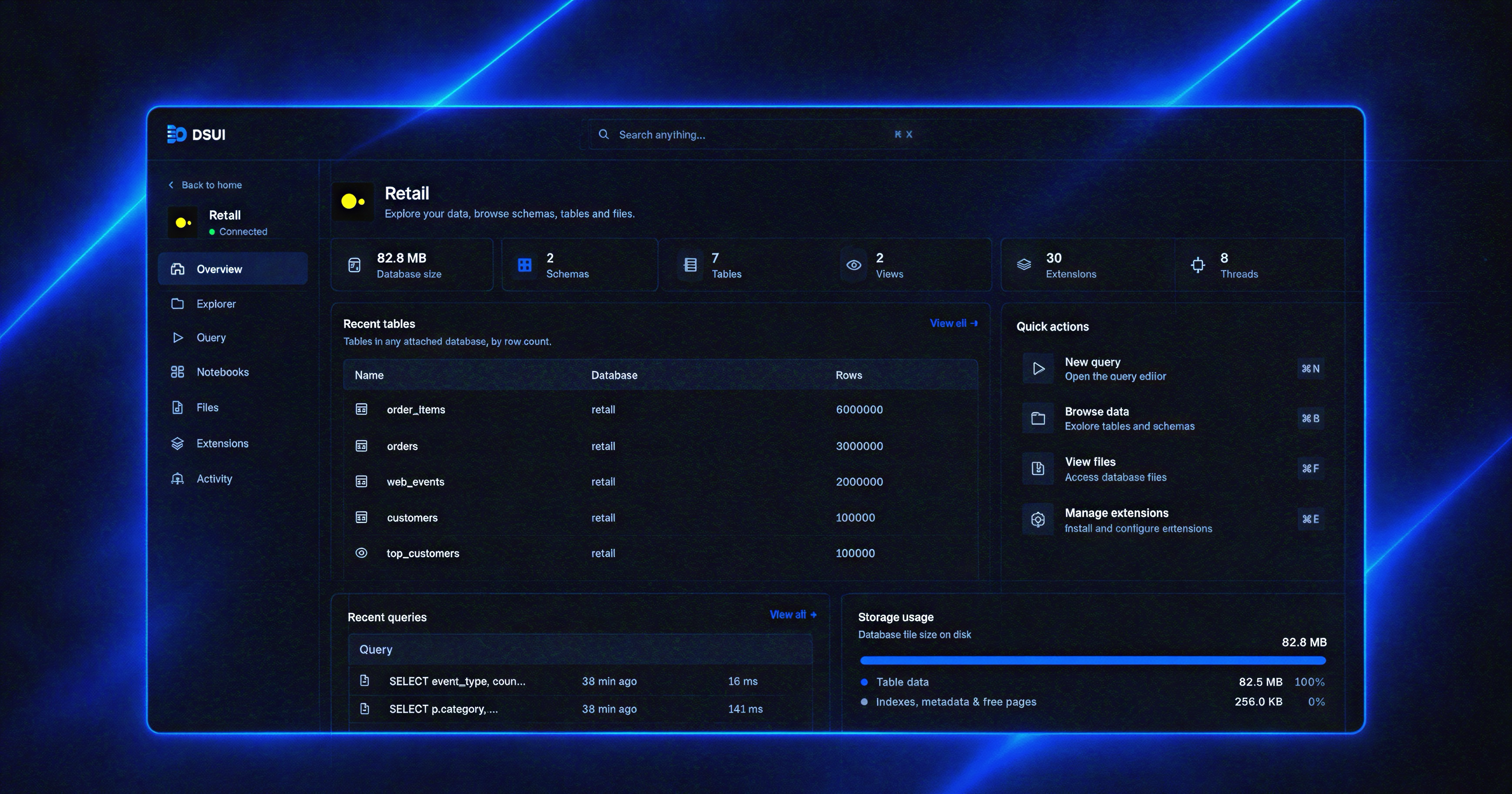Click the SELECT event_type query file icon

[364, 680]
